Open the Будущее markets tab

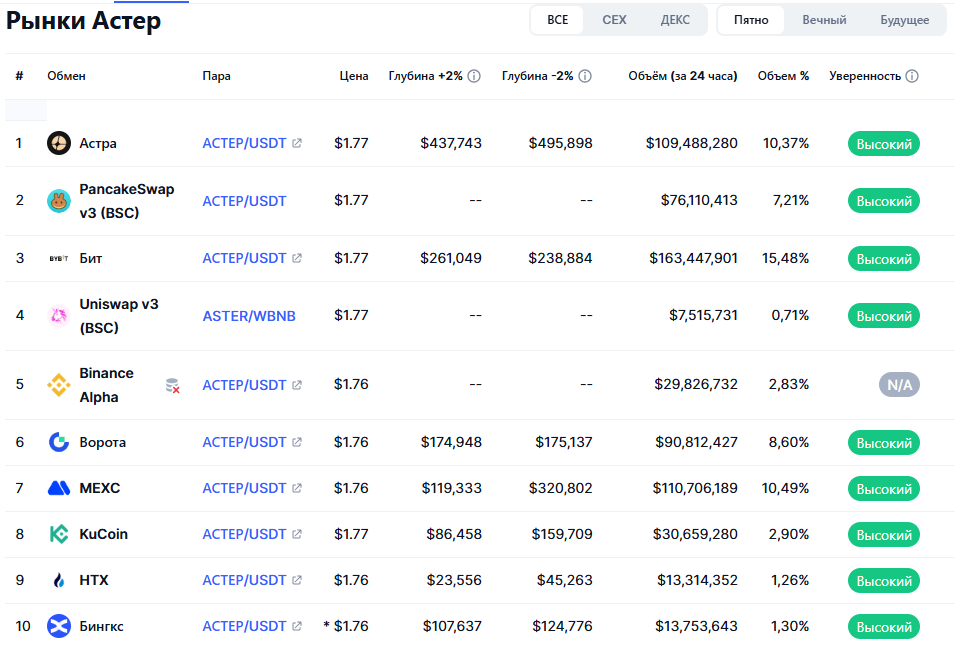[904, 20]
